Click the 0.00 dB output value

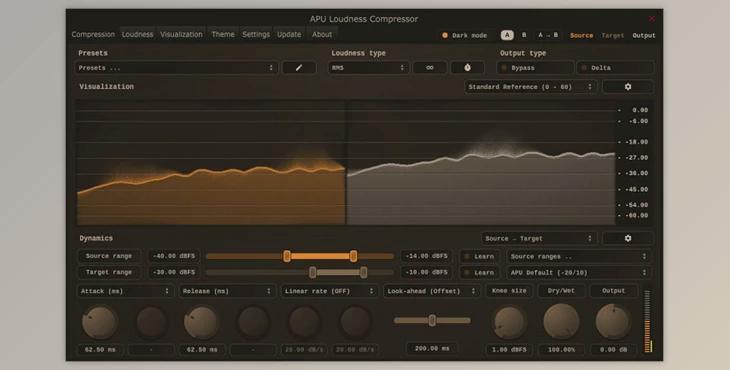click(614, 350)
